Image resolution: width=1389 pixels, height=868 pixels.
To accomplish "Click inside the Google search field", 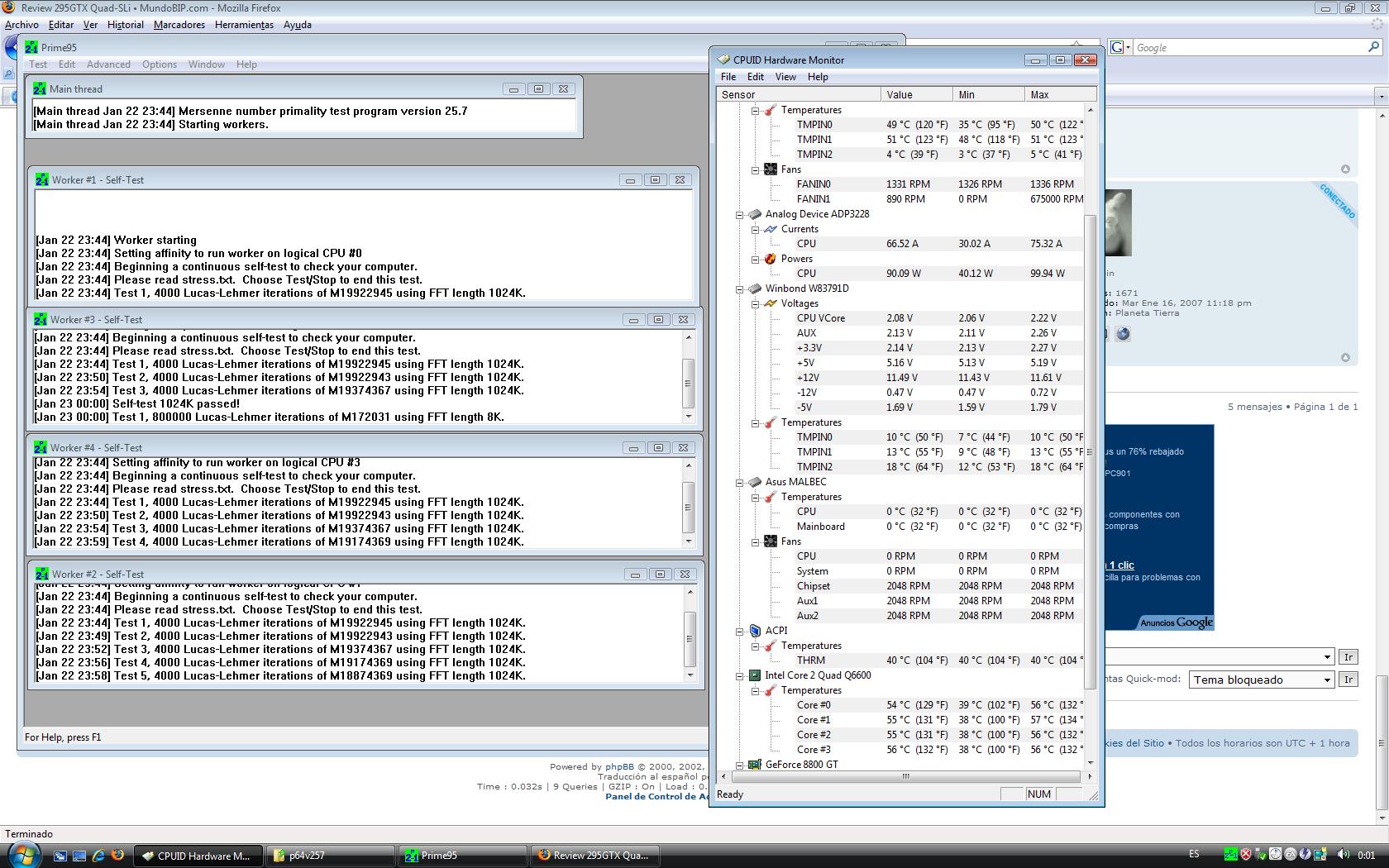I will click(1248, 48).
